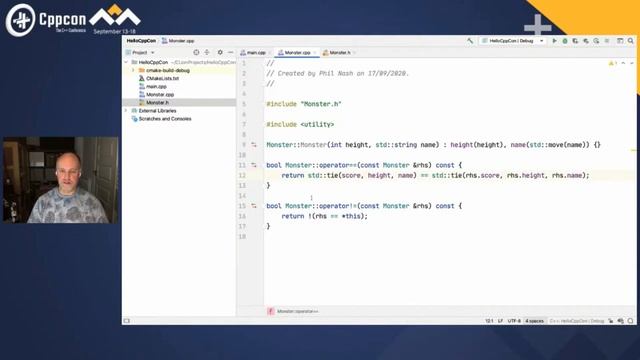Close the Monster.cpp tab
640x360 pixels.
(x=314, y=53)
